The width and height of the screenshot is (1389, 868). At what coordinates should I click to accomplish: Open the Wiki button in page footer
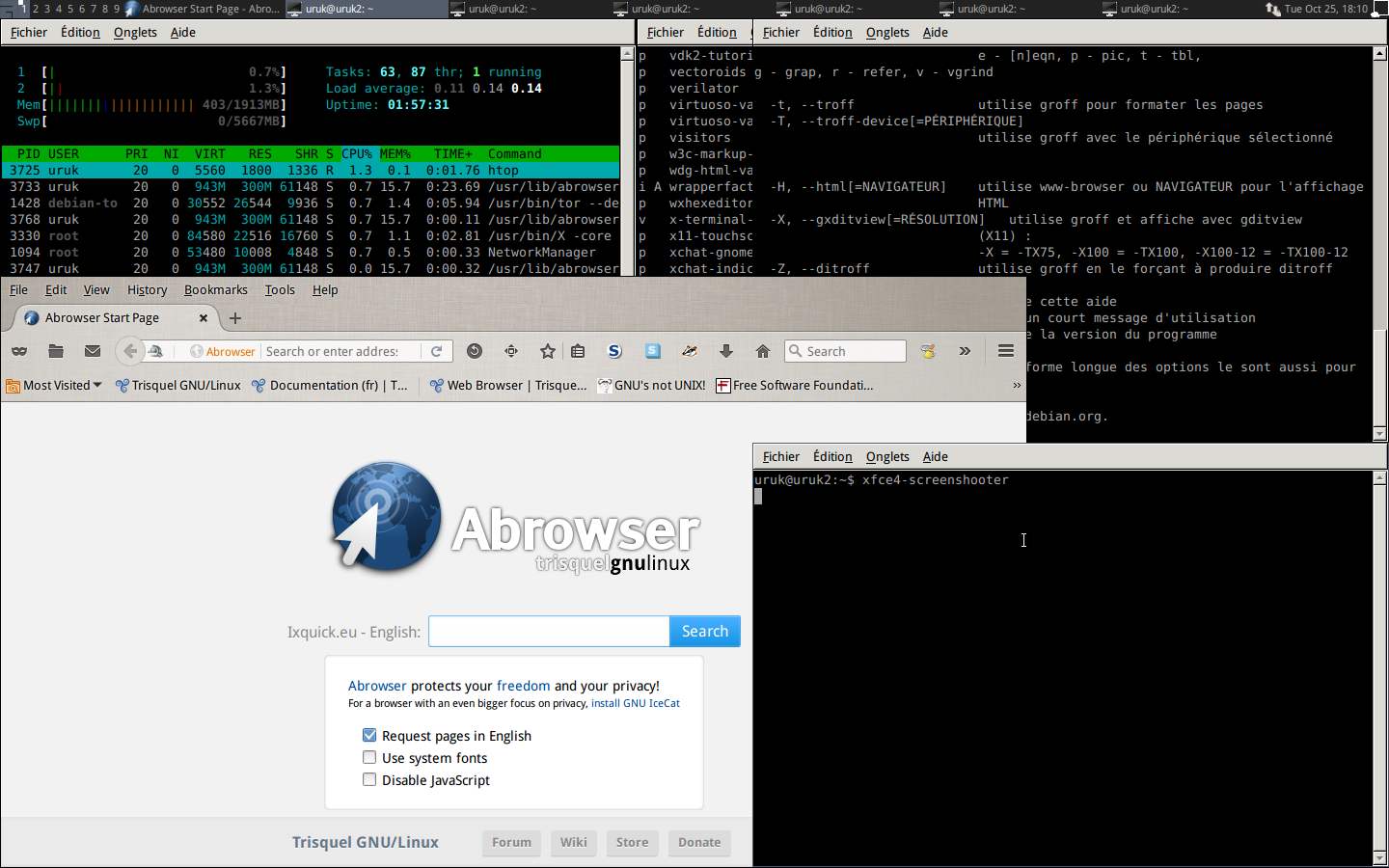574,842
